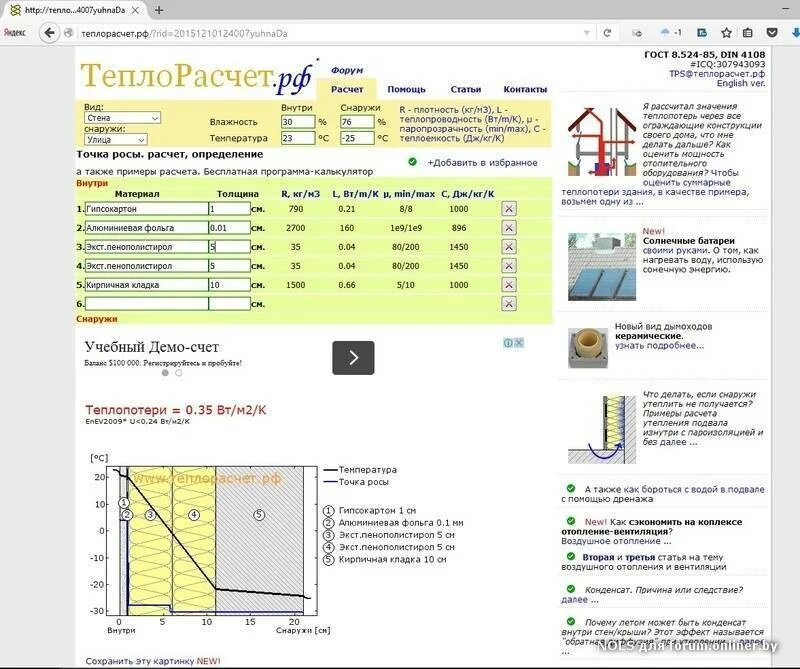The image size is (800, 669).
Task: Click Сохранить эту картинку link
Action: [153, 661]
